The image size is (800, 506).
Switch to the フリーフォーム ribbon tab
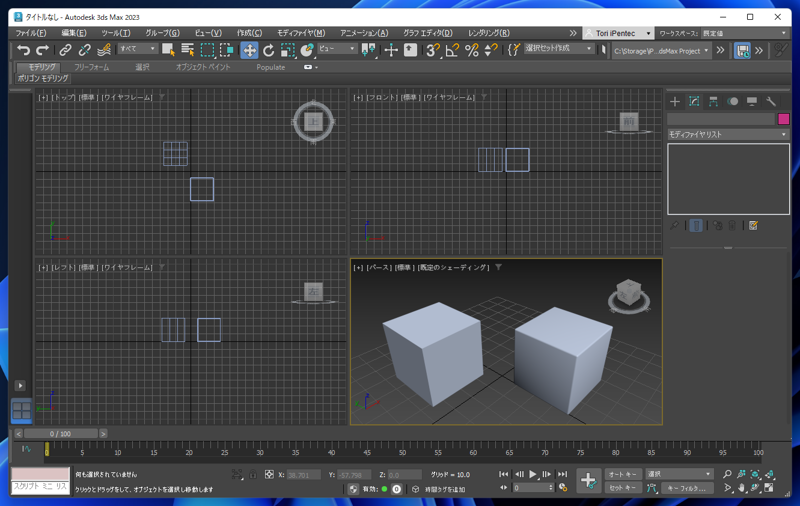point(92,67)
